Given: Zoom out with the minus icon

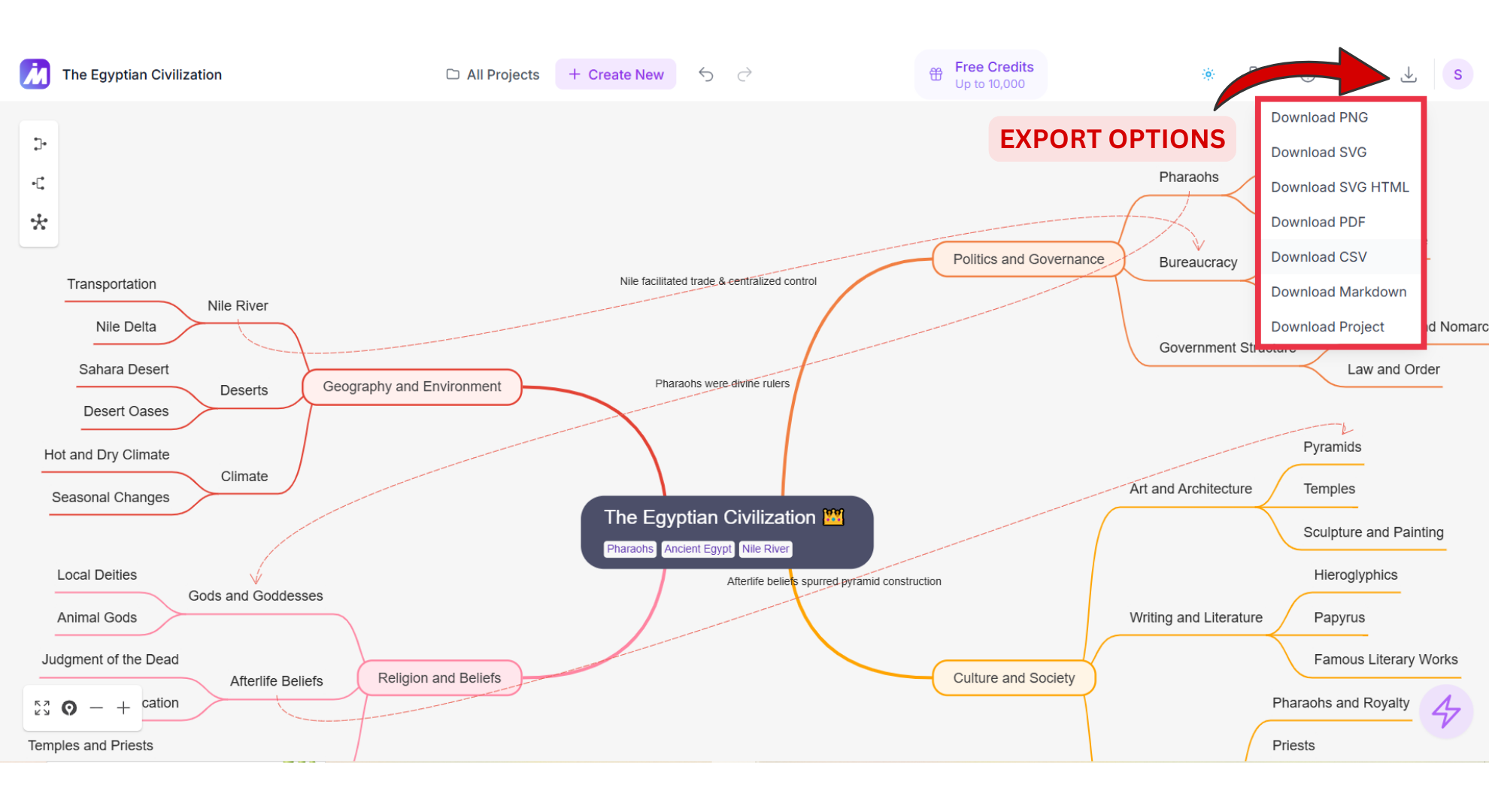Looking at the screenshot, I should 96,707.
